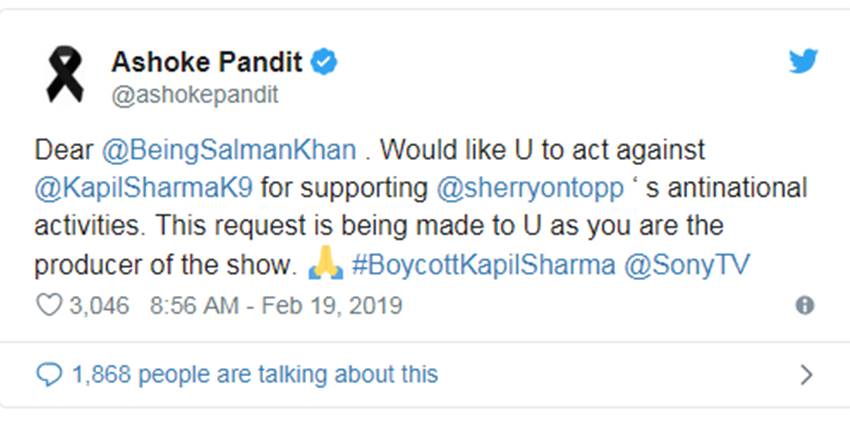Click the Twitter bird logo
This screenshot has width=850, height=424.
click(803, 62)
